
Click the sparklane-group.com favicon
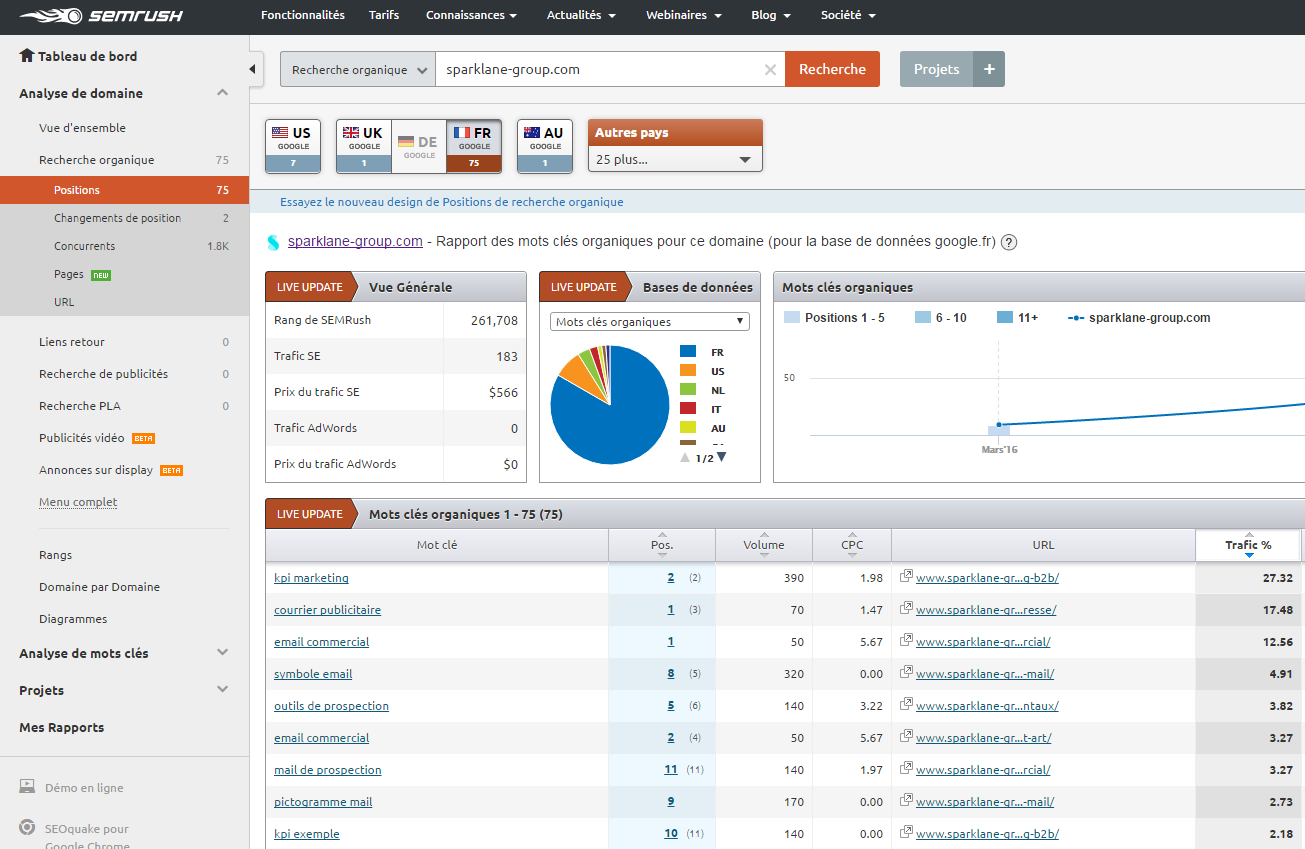[x=273, y=242]
